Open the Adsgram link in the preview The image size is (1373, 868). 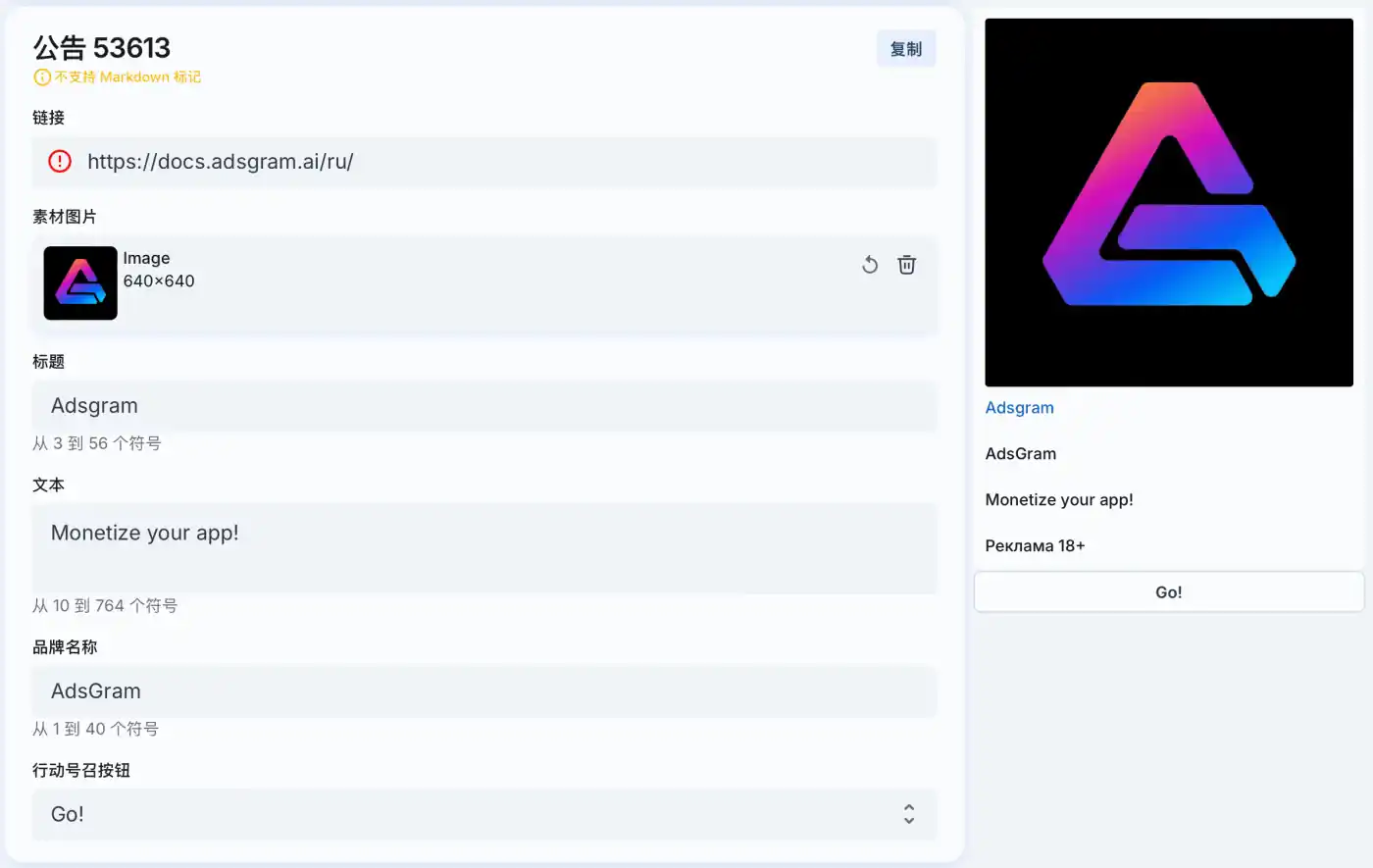click(1019, 408)
